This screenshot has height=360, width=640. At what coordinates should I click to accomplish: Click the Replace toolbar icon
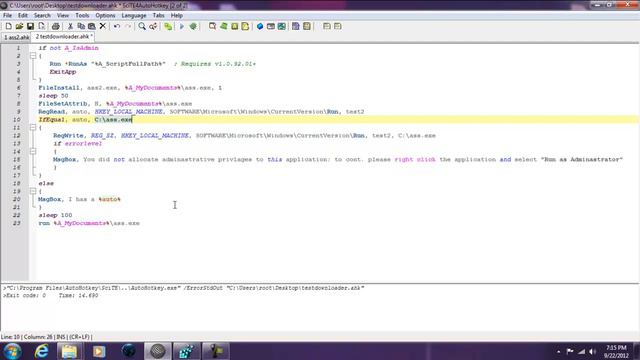(153, 26)
